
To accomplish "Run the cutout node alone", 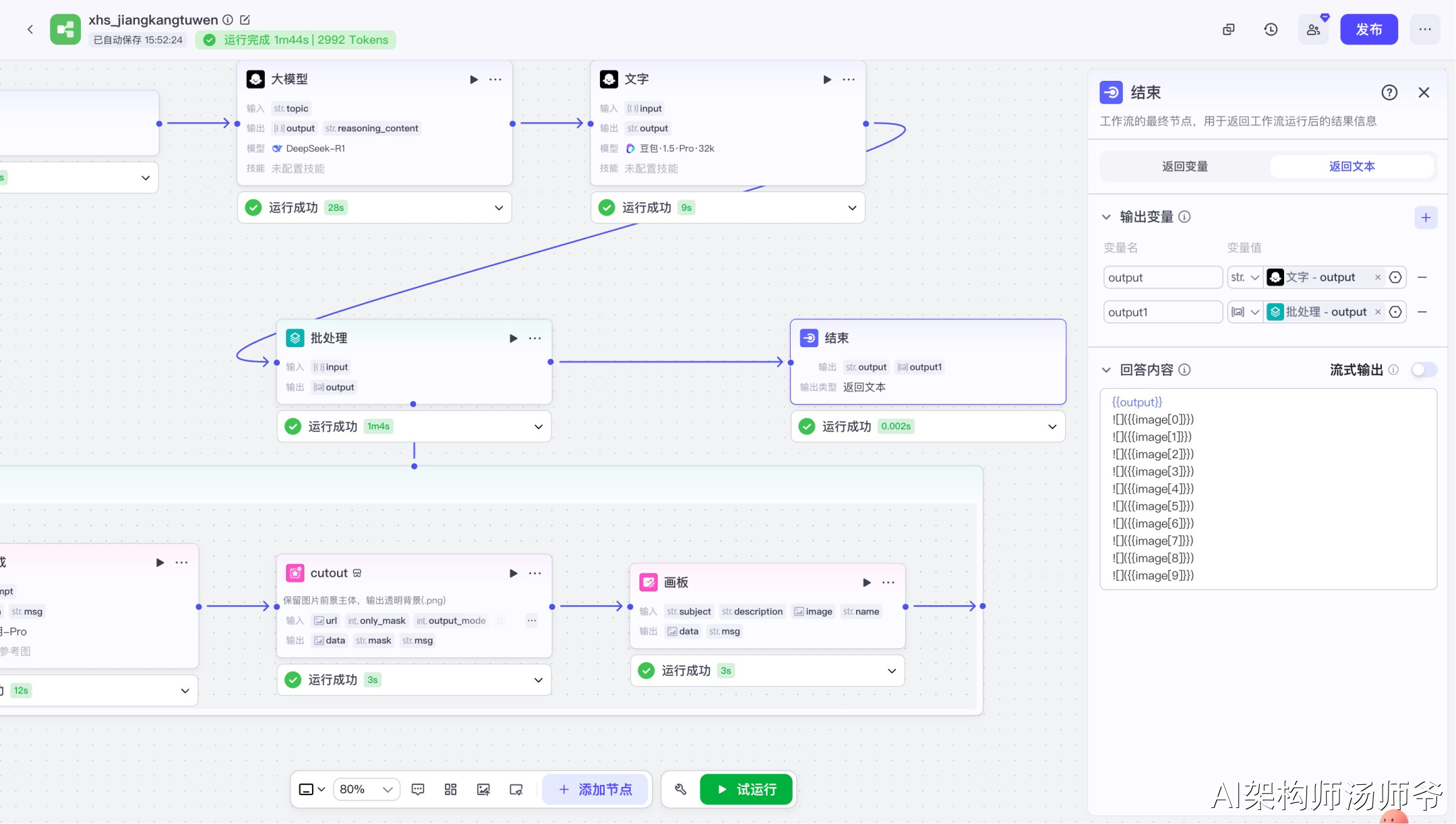I will [x=514, y=573].
